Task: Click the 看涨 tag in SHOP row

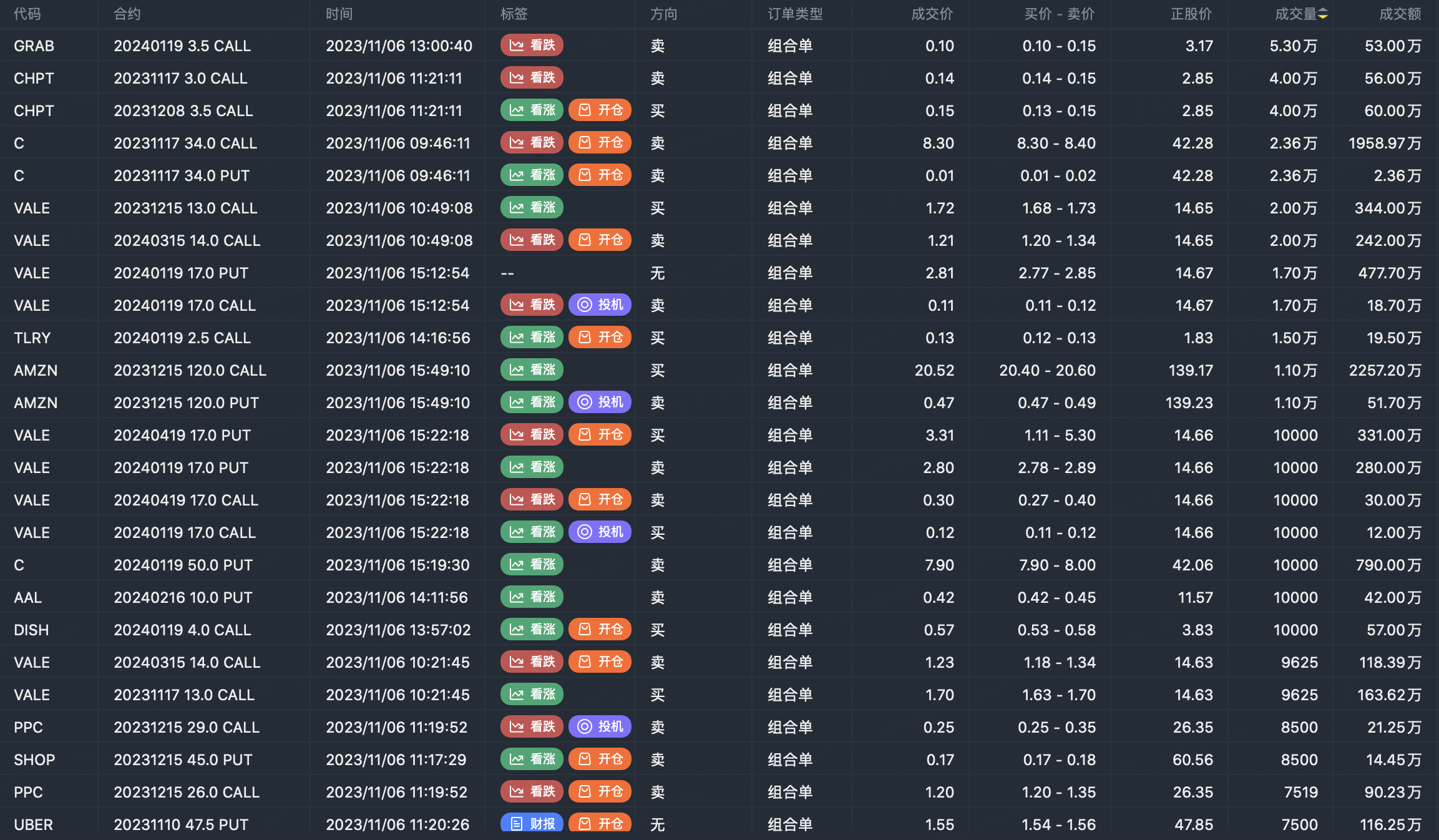Action: point(532,759)
